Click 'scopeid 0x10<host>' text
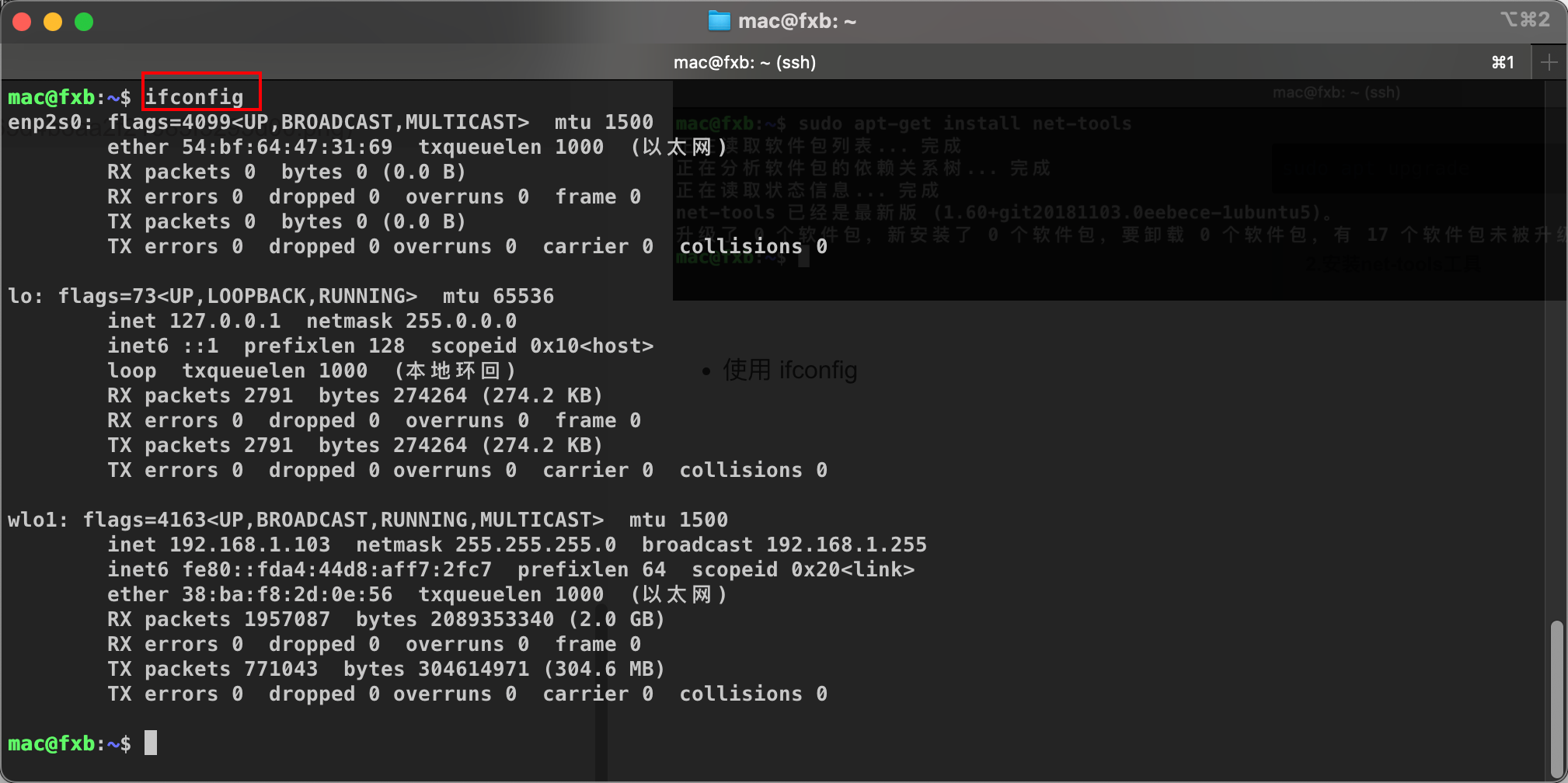 coord(542,346)
